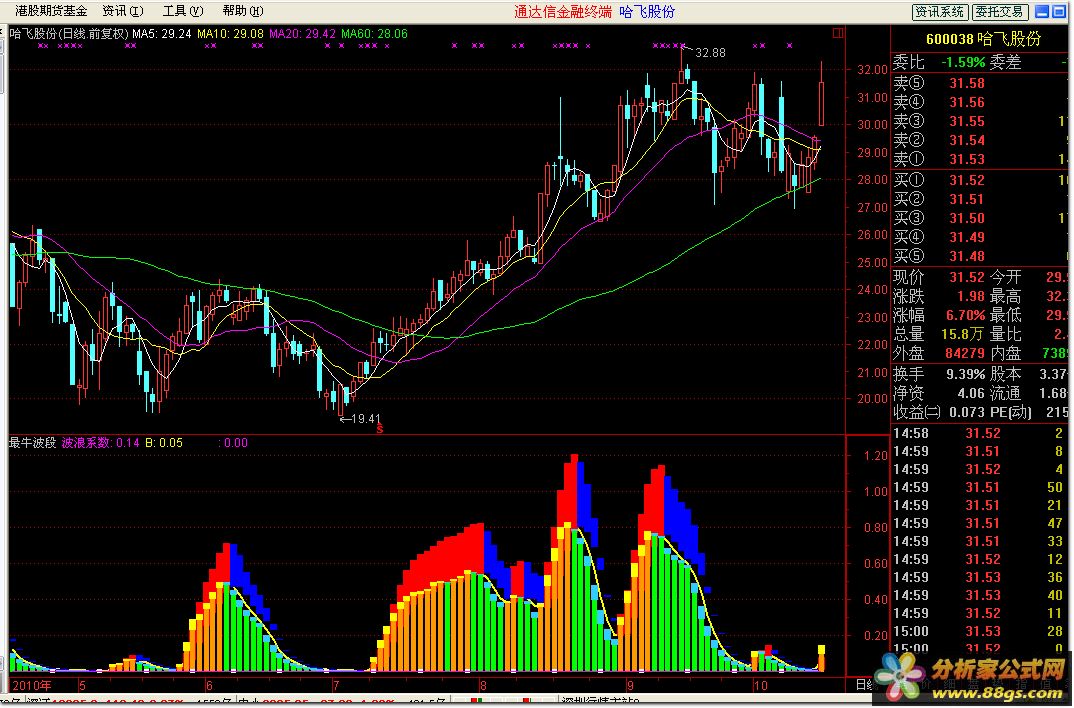Click the 1.20 indicator axis label
The height and width of the screenshot is (708, 1074).
pyautogui.click(x=876, y=456)
